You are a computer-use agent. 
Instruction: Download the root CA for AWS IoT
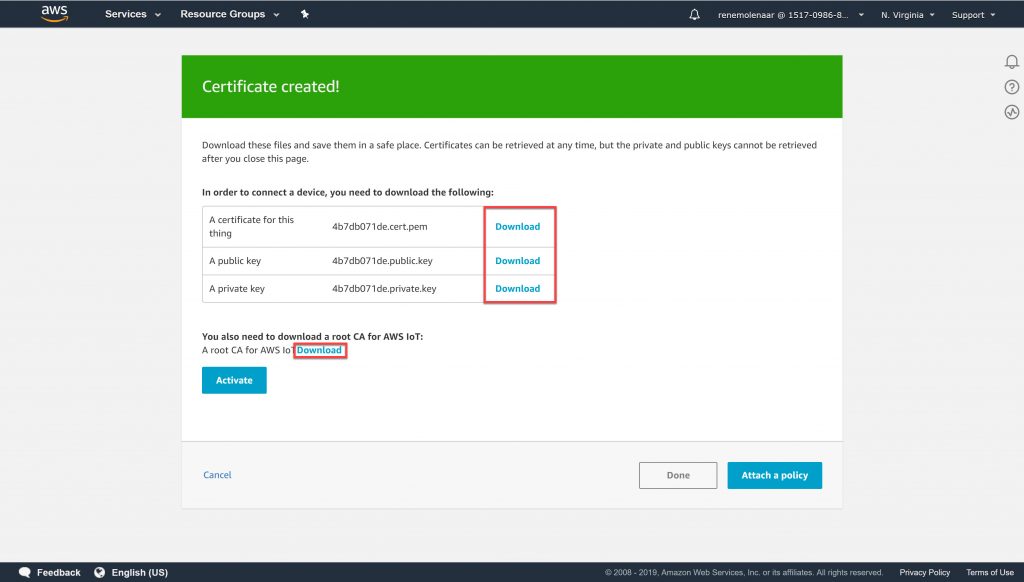(x=319, y=350)
